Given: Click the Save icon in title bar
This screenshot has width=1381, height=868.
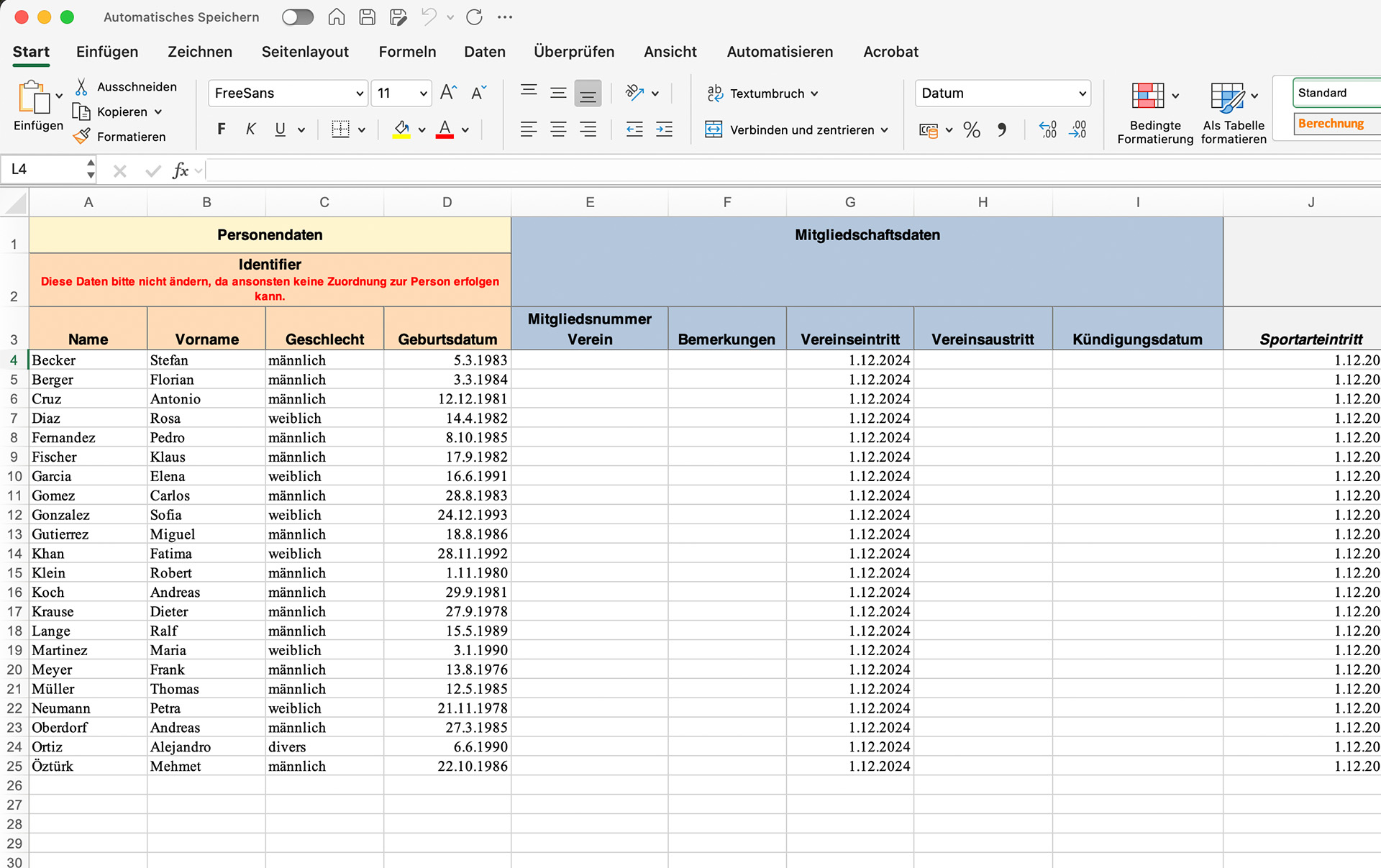Looking at the screenshot, I should coord(368,17).
